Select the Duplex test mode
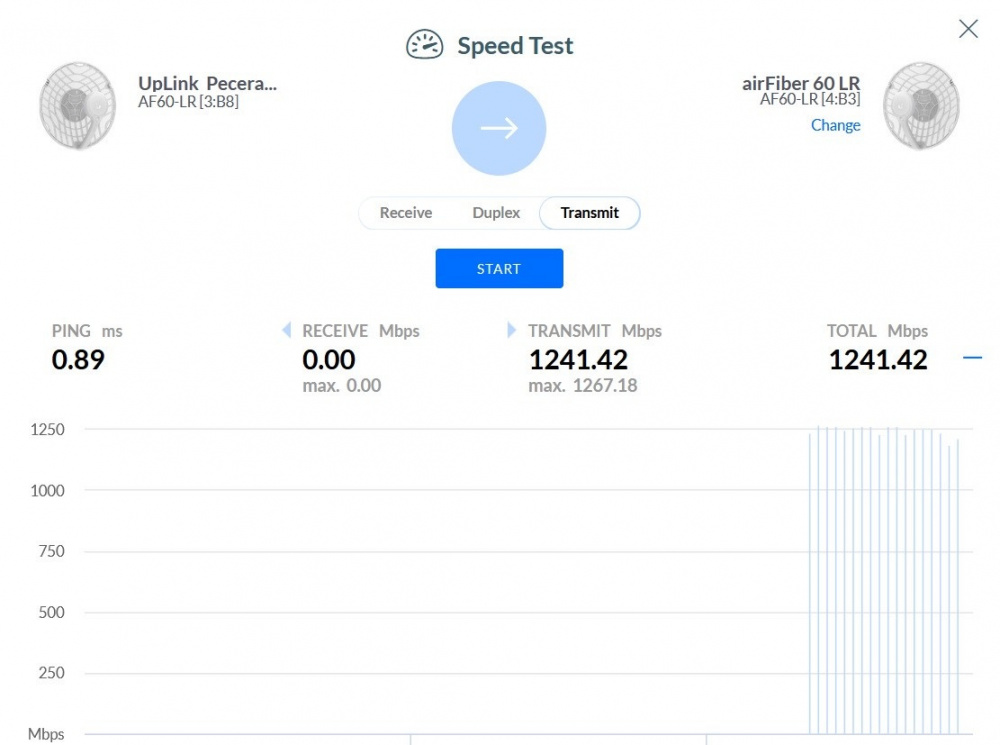 click(x=496, y=213)
